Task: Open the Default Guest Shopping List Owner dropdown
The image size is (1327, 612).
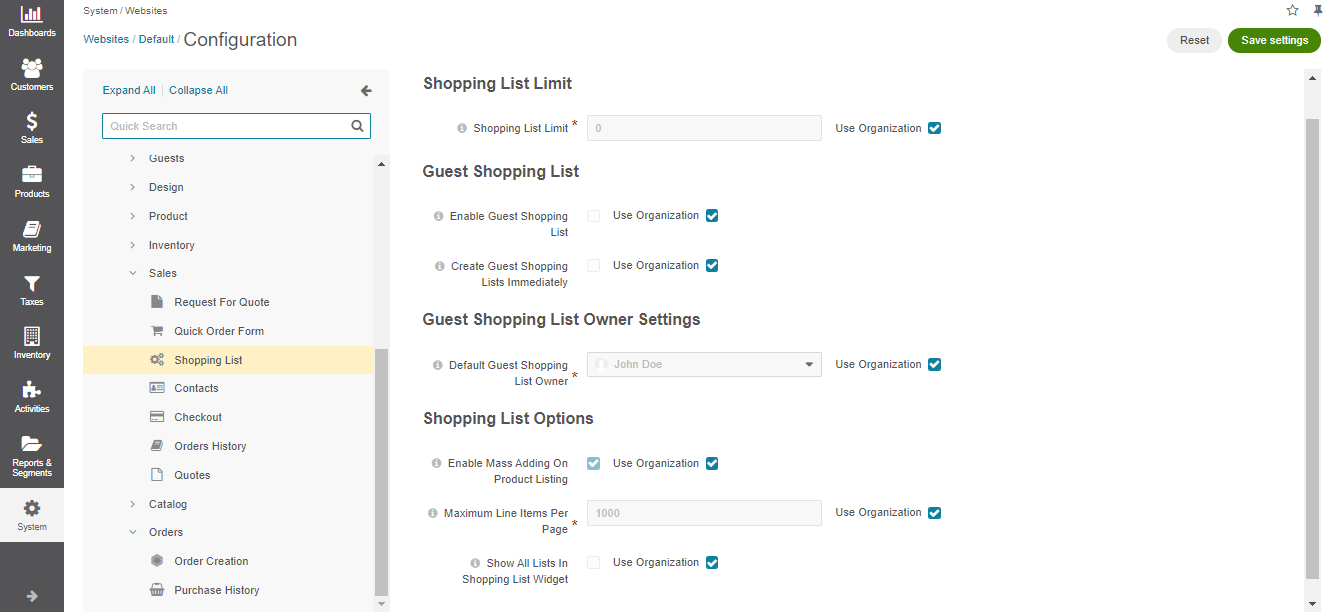Action: click(704, 365)
